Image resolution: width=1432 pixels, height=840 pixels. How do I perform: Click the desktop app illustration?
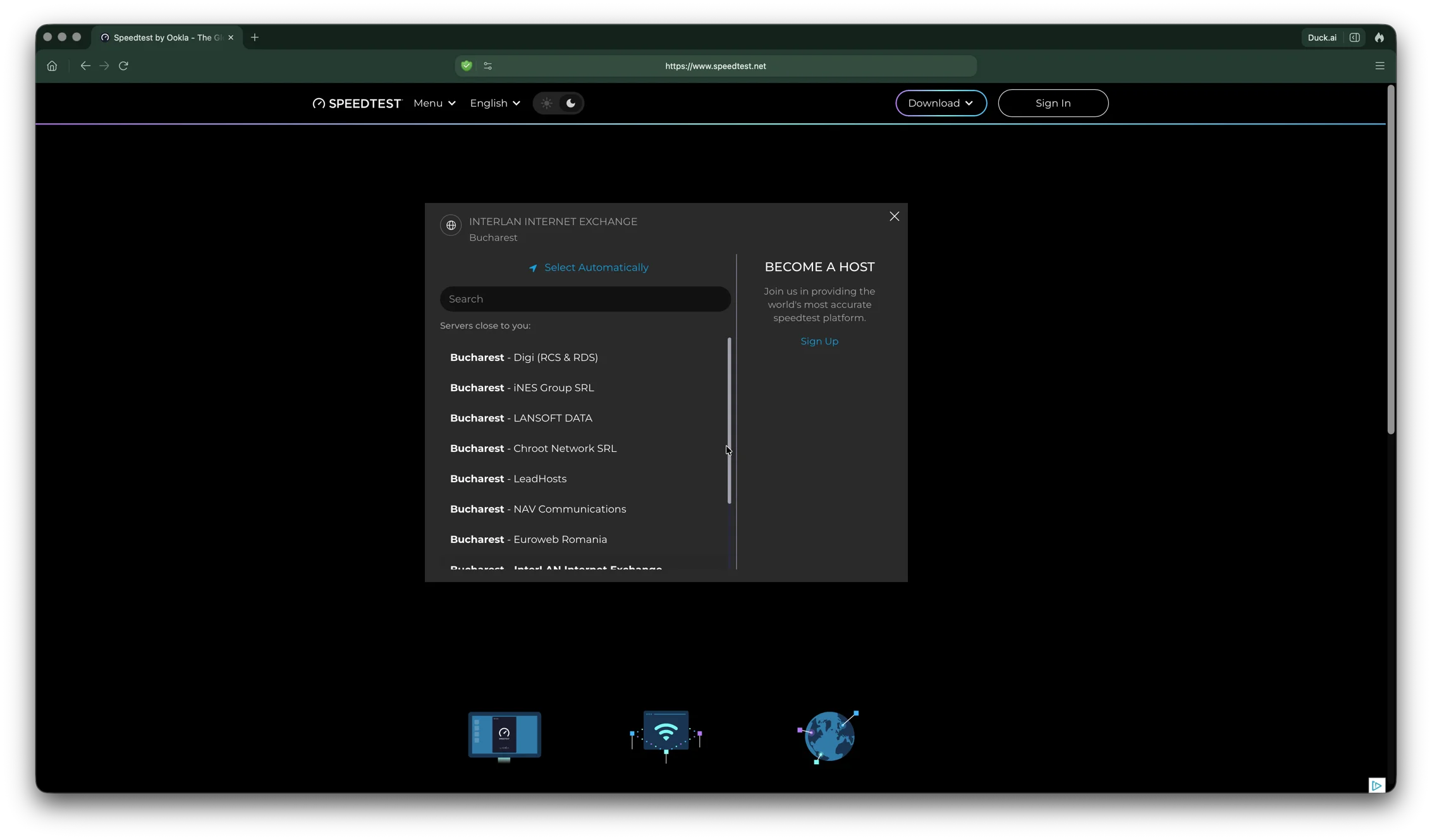[505, 736]
